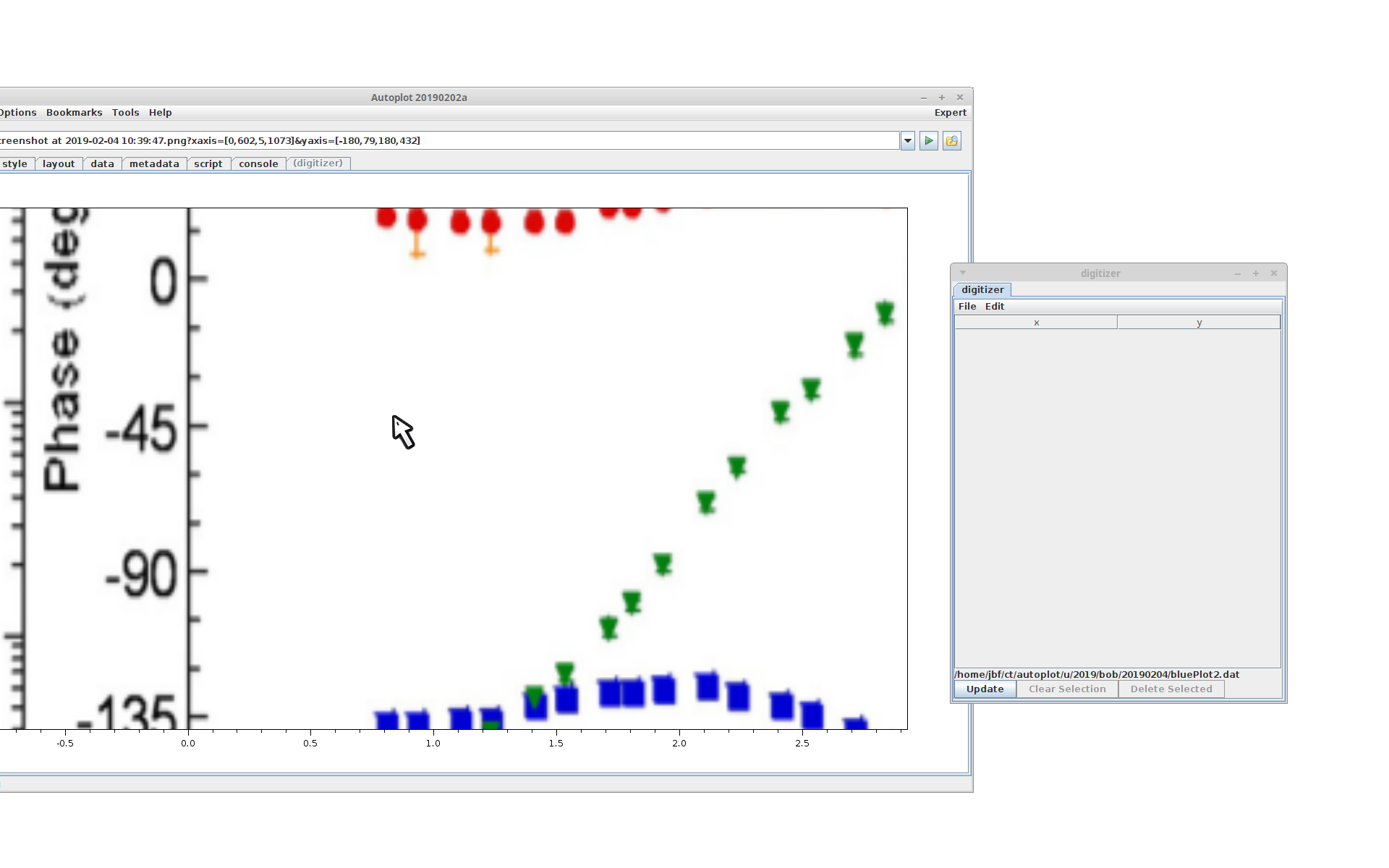Close the digitizer window
This screenshot has width=1389, height=868.
(x=1274, y=273)
